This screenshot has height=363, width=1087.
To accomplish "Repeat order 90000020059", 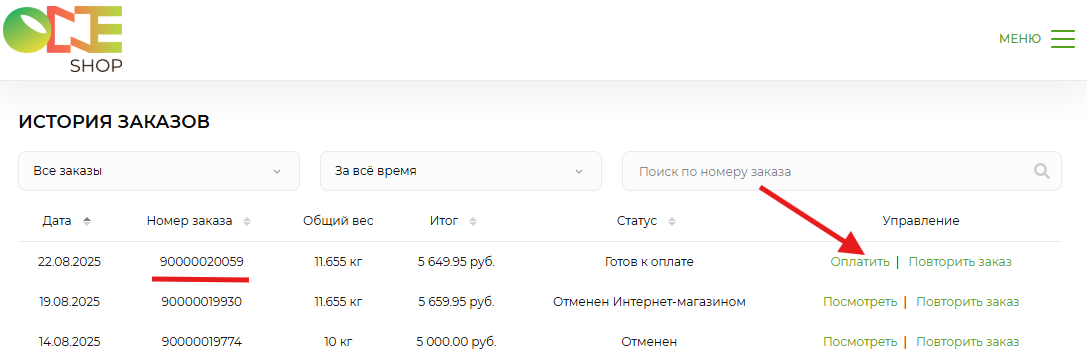I will pyautogui.click(x=960, y=262).
